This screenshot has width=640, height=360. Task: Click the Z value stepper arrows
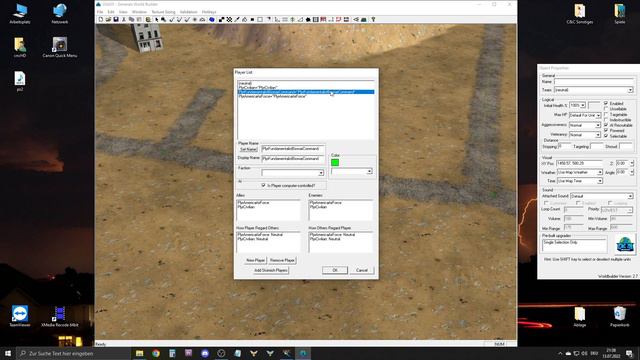point(632,163)
